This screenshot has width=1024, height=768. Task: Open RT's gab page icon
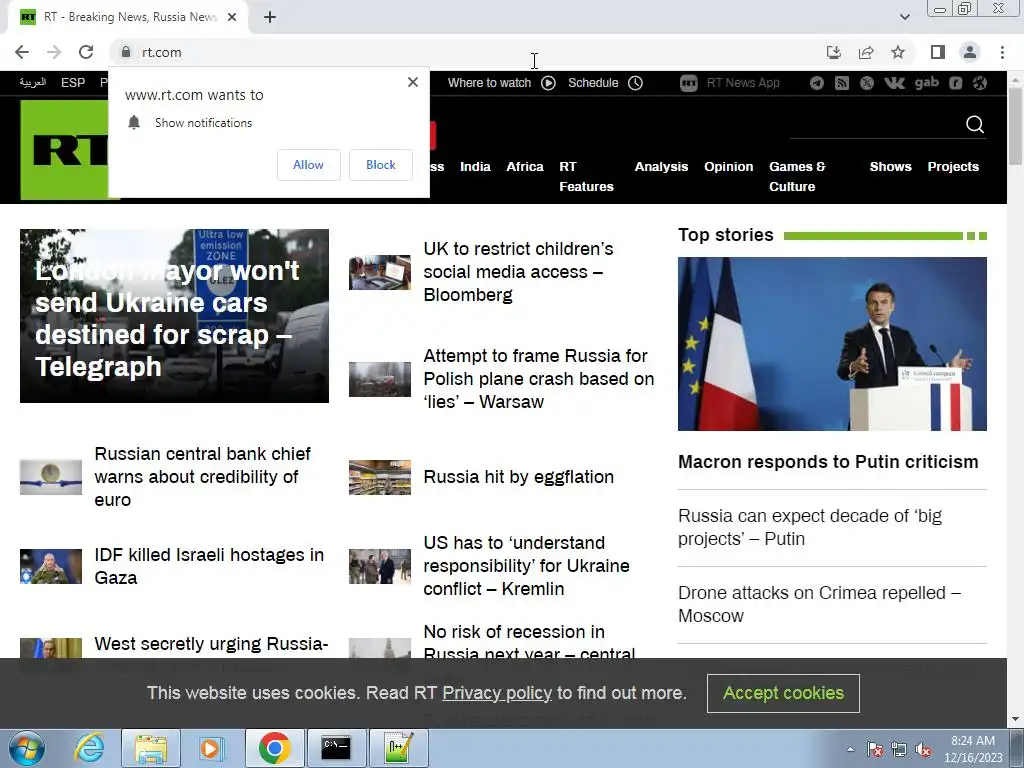927,82
